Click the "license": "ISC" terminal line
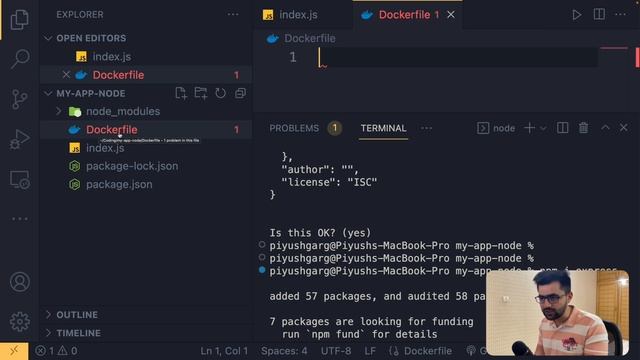 tap(329, 182)
